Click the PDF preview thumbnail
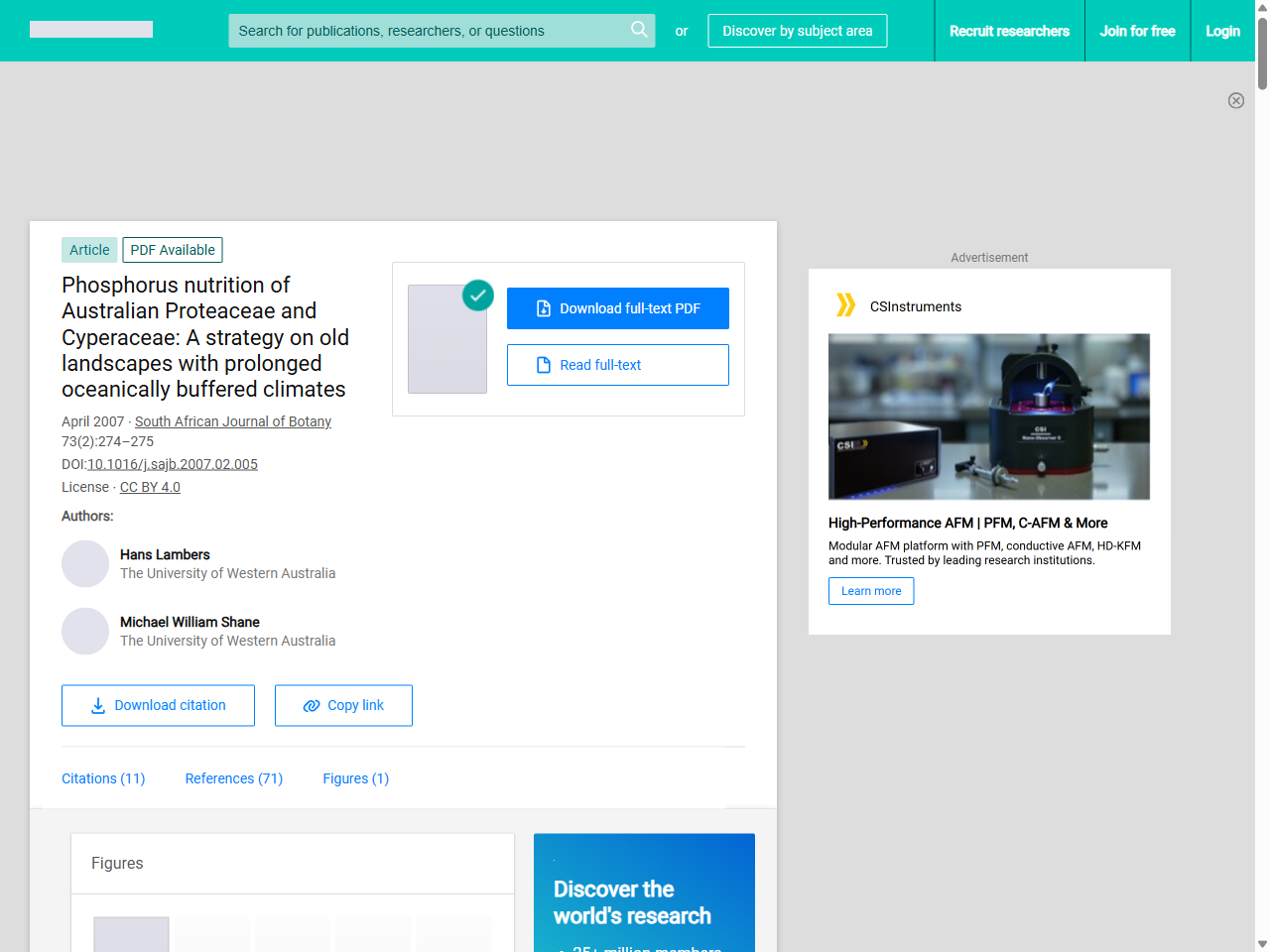This screenshot has width=1270, height=952. click(447, 339)
